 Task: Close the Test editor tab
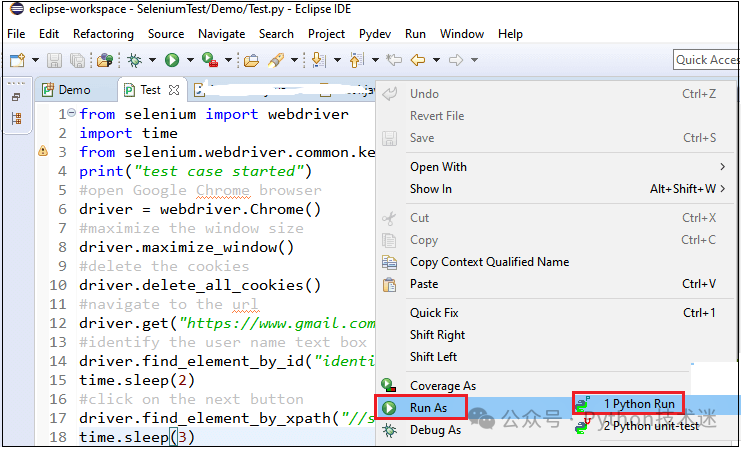[174, 90]
